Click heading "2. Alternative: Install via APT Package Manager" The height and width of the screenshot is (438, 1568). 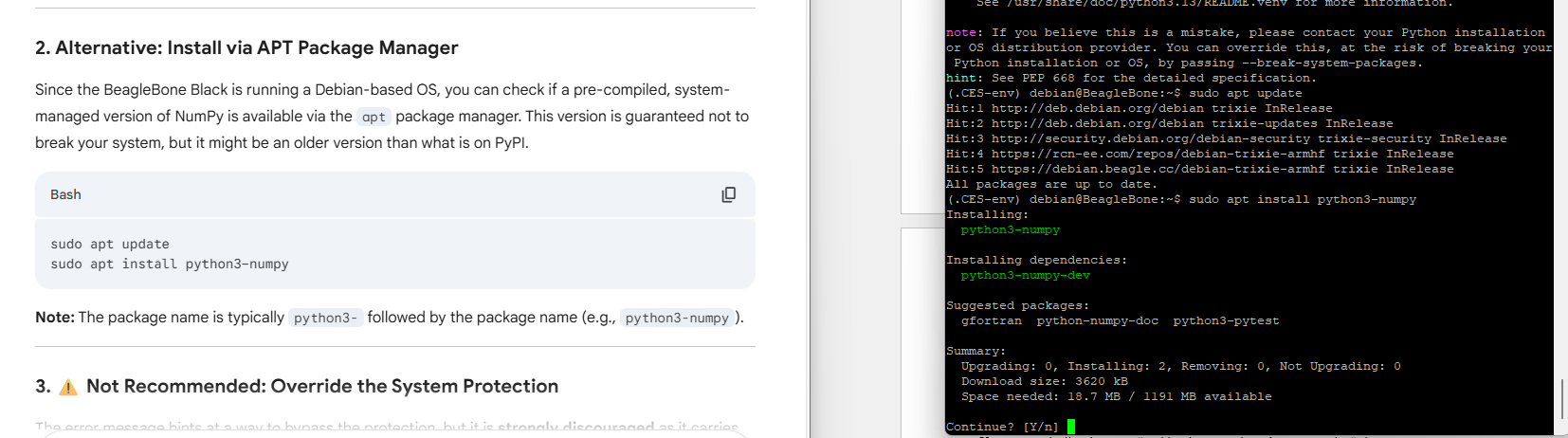[x=246, y=47]
